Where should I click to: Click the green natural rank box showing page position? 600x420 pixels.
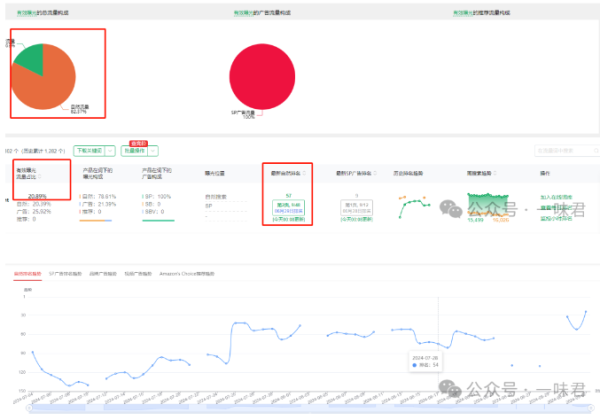[x=289, y=208]
